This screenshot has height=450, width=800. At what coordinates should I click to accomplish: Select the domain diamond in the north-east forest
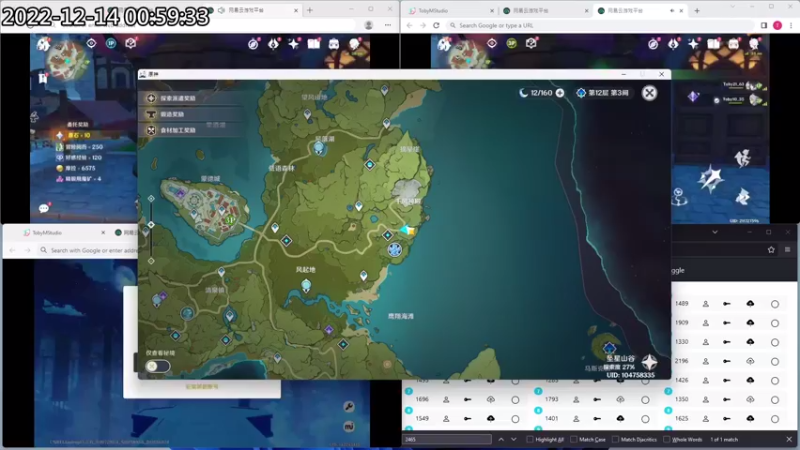tap(370, 164)
